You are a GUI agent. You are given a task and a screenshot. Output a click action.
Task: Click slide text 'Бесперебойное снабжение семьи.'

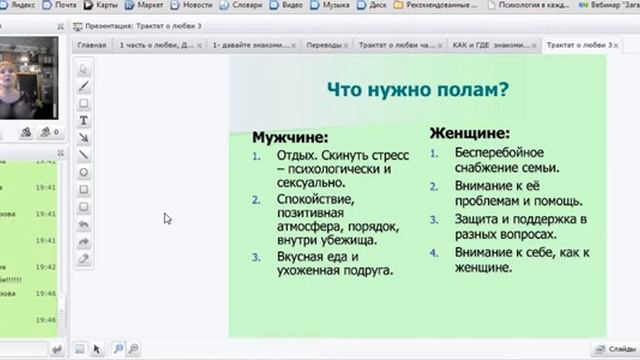pos(507,160)
